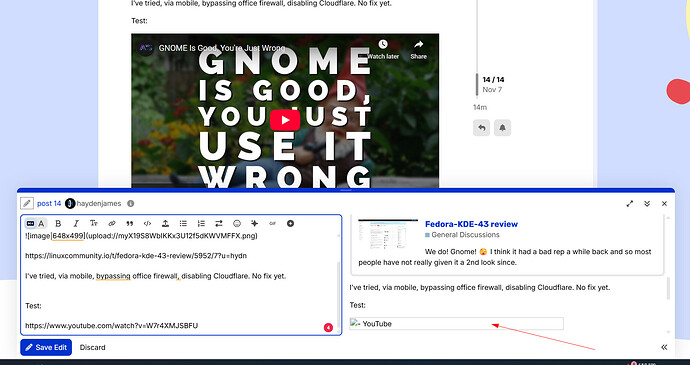
Task: Click the preview pane scrollbar
Action: (x=669, y=288)
